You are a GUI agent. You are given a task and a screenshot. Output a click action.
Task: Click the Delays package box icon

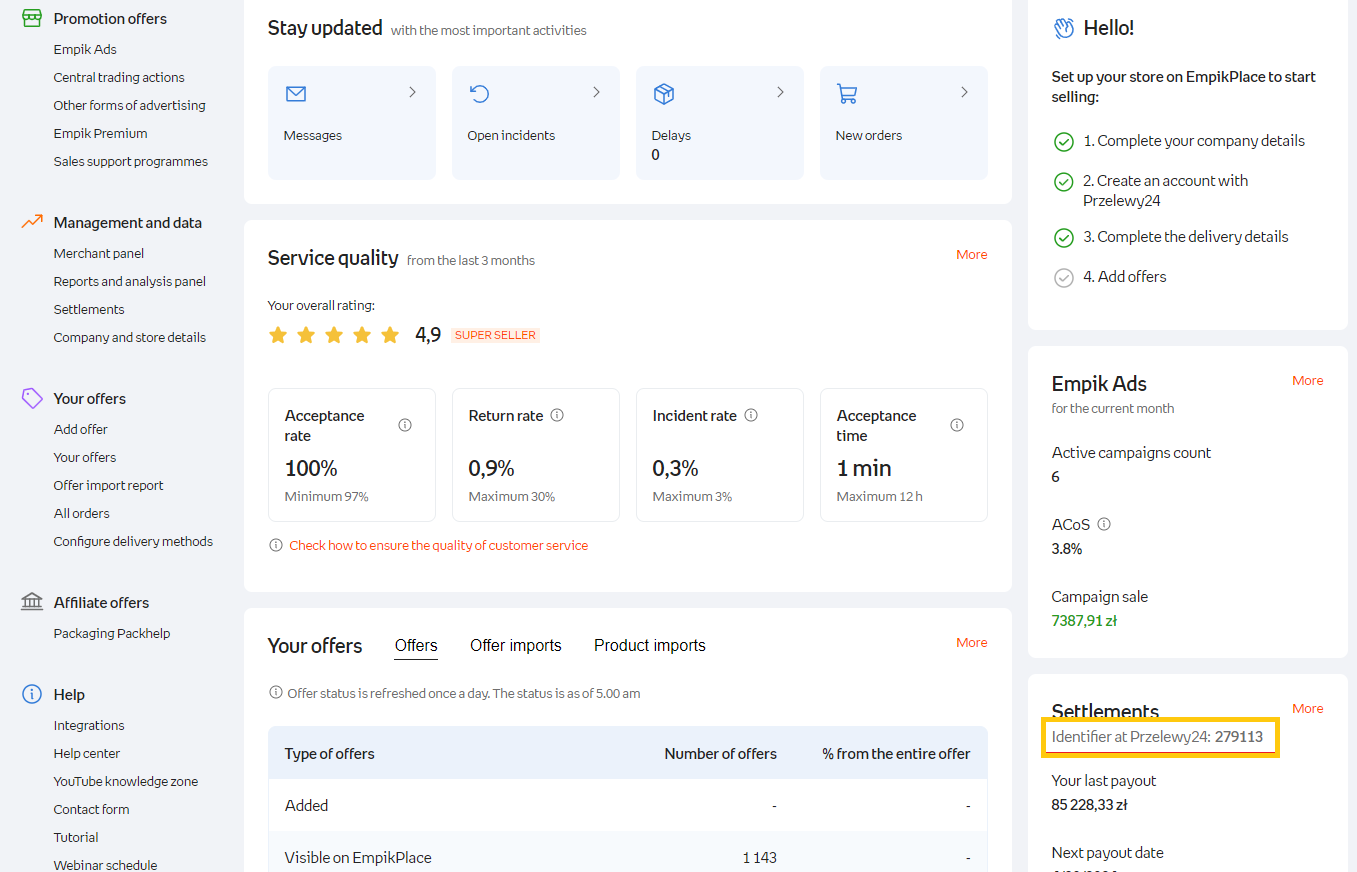[x=663, y=94]
